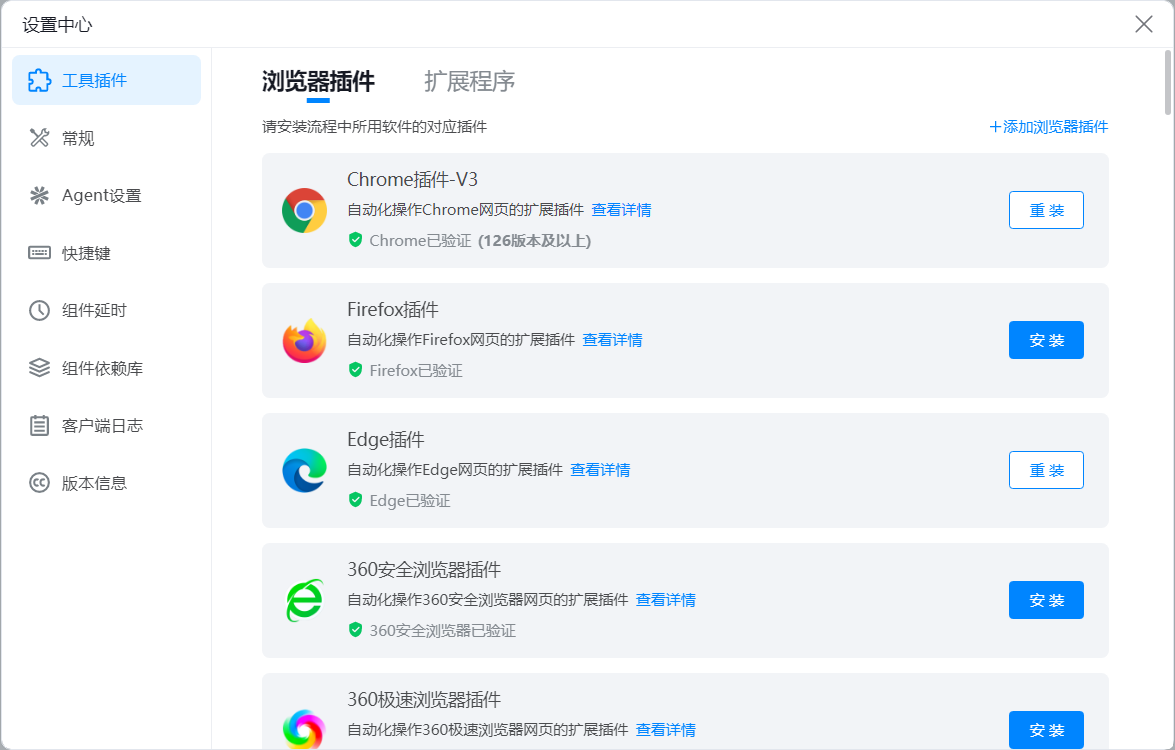Click the CC icon beside 版本信息
The height and width of the screenshot is (750, 1175).
(39, 483)
